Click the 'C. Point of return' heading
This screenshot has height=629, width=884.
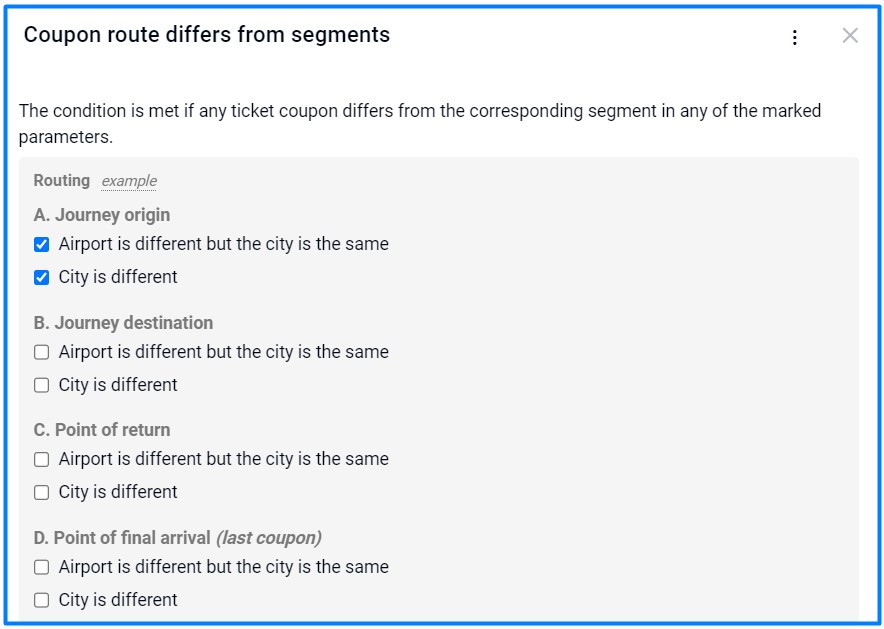click(102, 430)
